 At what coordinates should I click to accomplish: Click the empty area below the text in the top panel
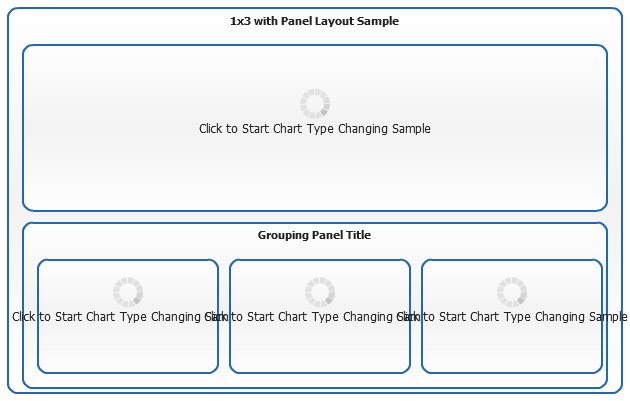[x=315, y=175]
